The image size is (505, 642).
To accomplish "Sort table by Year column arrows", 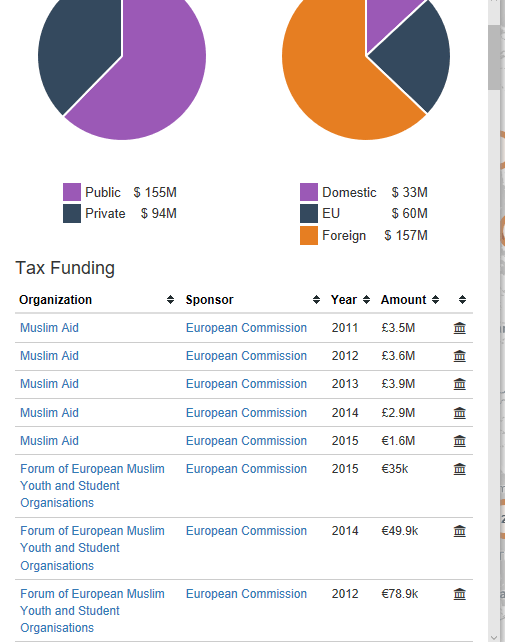I will tap(367, 300).
